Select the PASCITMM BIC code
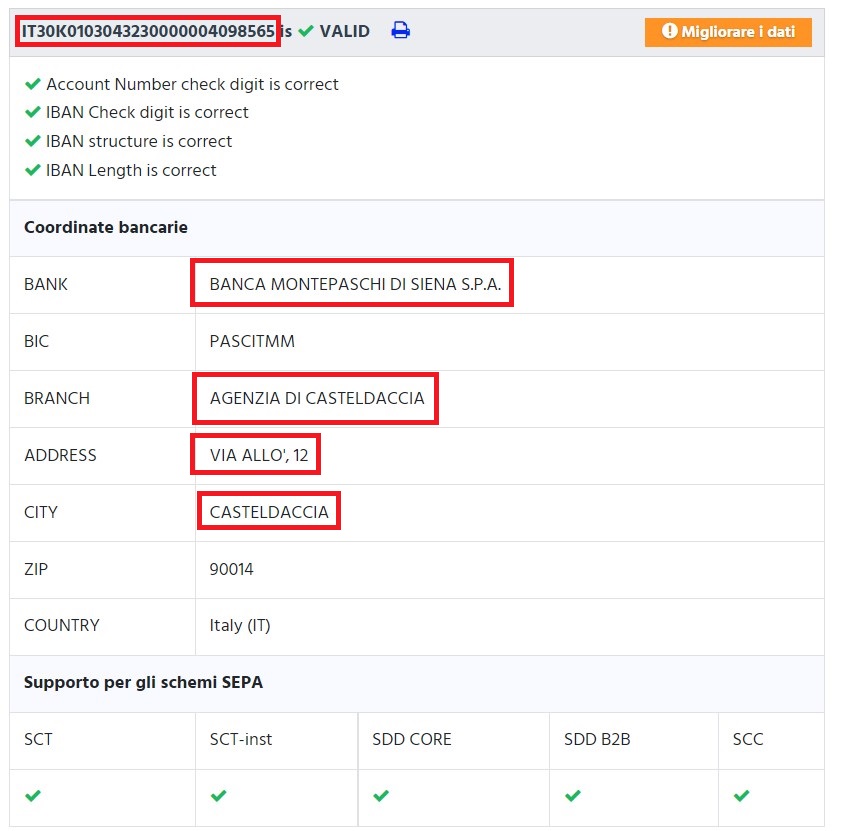 click(252, 341)
